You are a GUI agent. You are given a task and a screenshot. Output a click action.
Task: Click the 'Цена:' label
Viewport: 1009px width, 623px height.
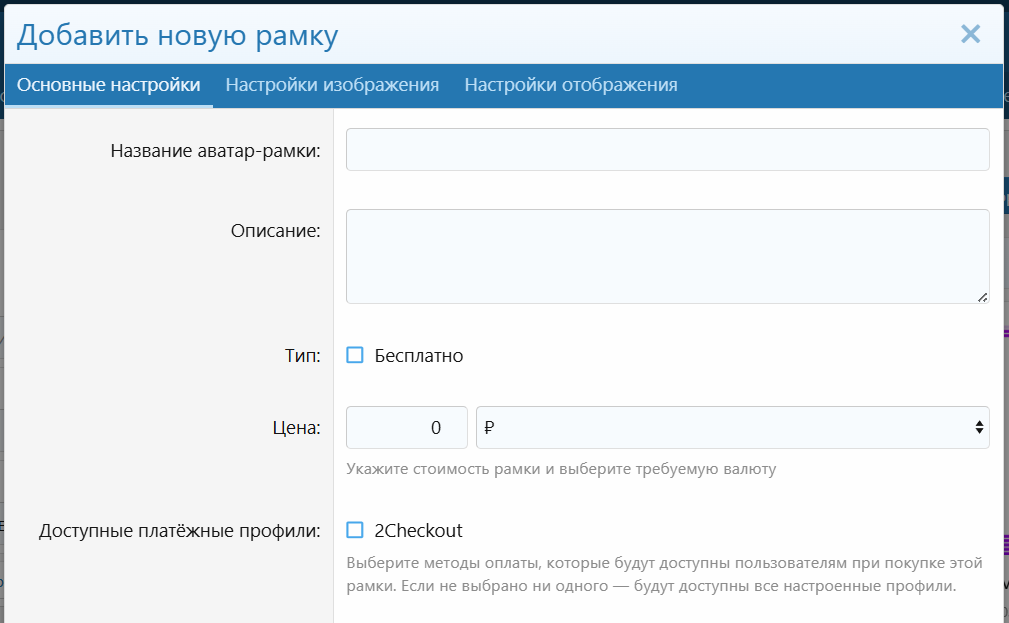(x=297, y=427)
